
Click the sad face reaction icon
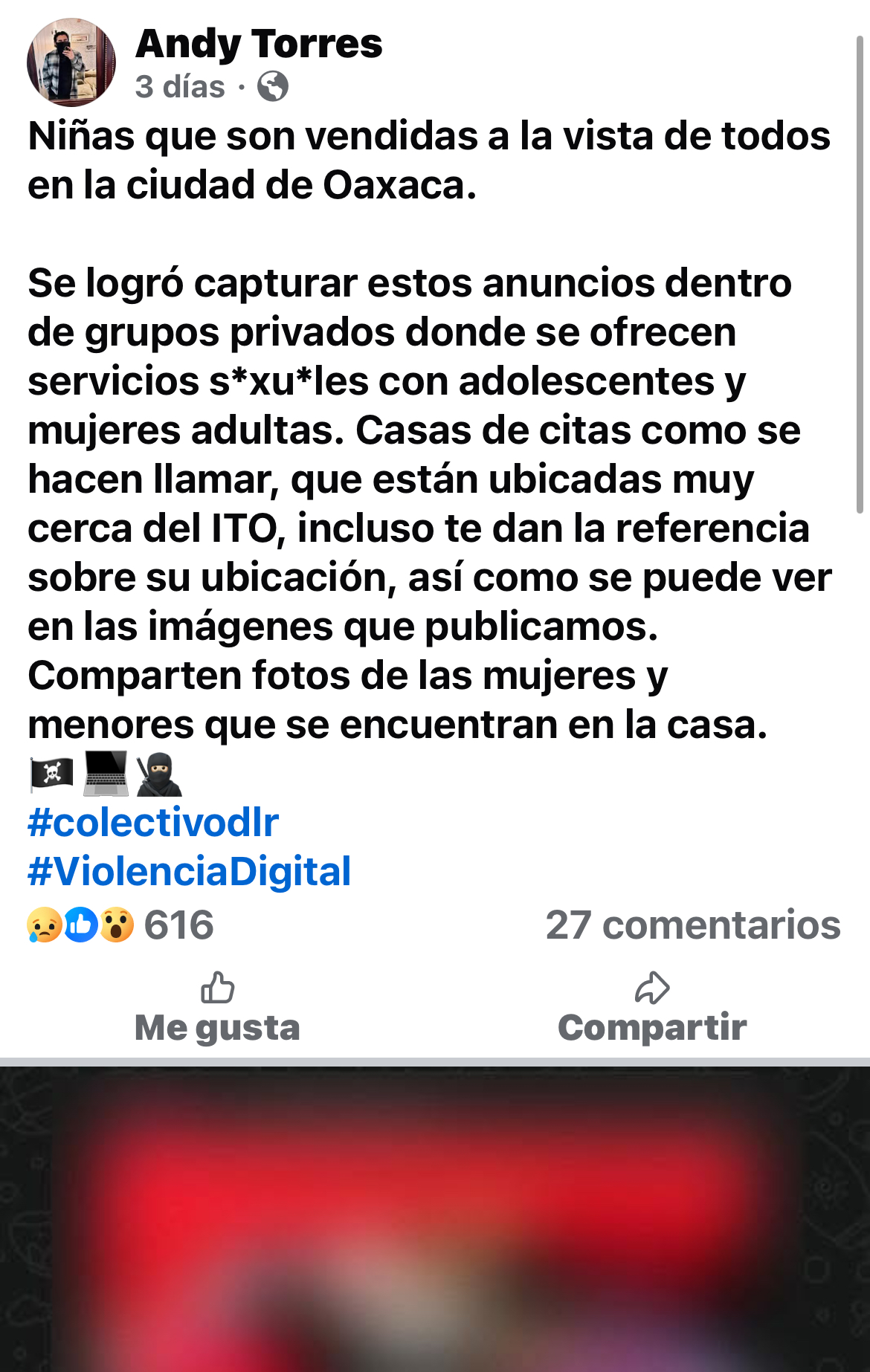[45, 925]
